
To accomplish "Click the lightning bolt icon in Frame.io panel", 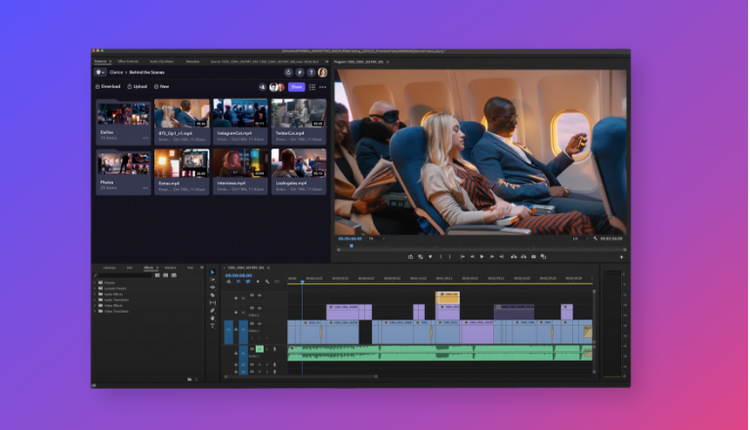I will 300,72.
